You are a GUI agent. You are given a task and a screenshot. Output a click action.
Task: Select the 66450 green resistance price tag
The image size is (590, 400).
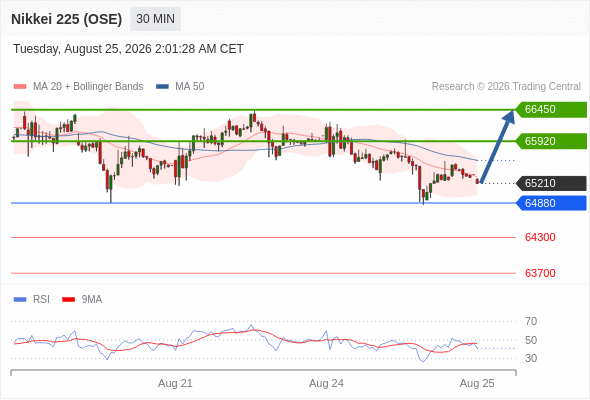(x=551, y=110)
